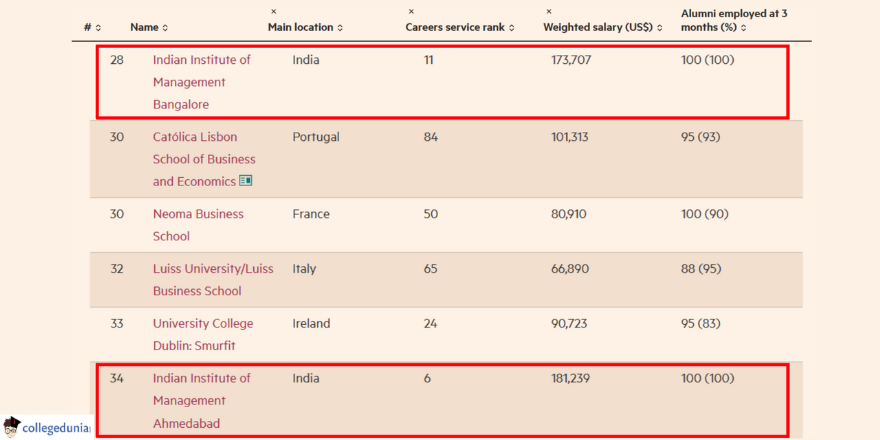Screen dimensions: 880x440
Task: Open Luiss University/Luiss Business School link
Action: tap(213, 279)
